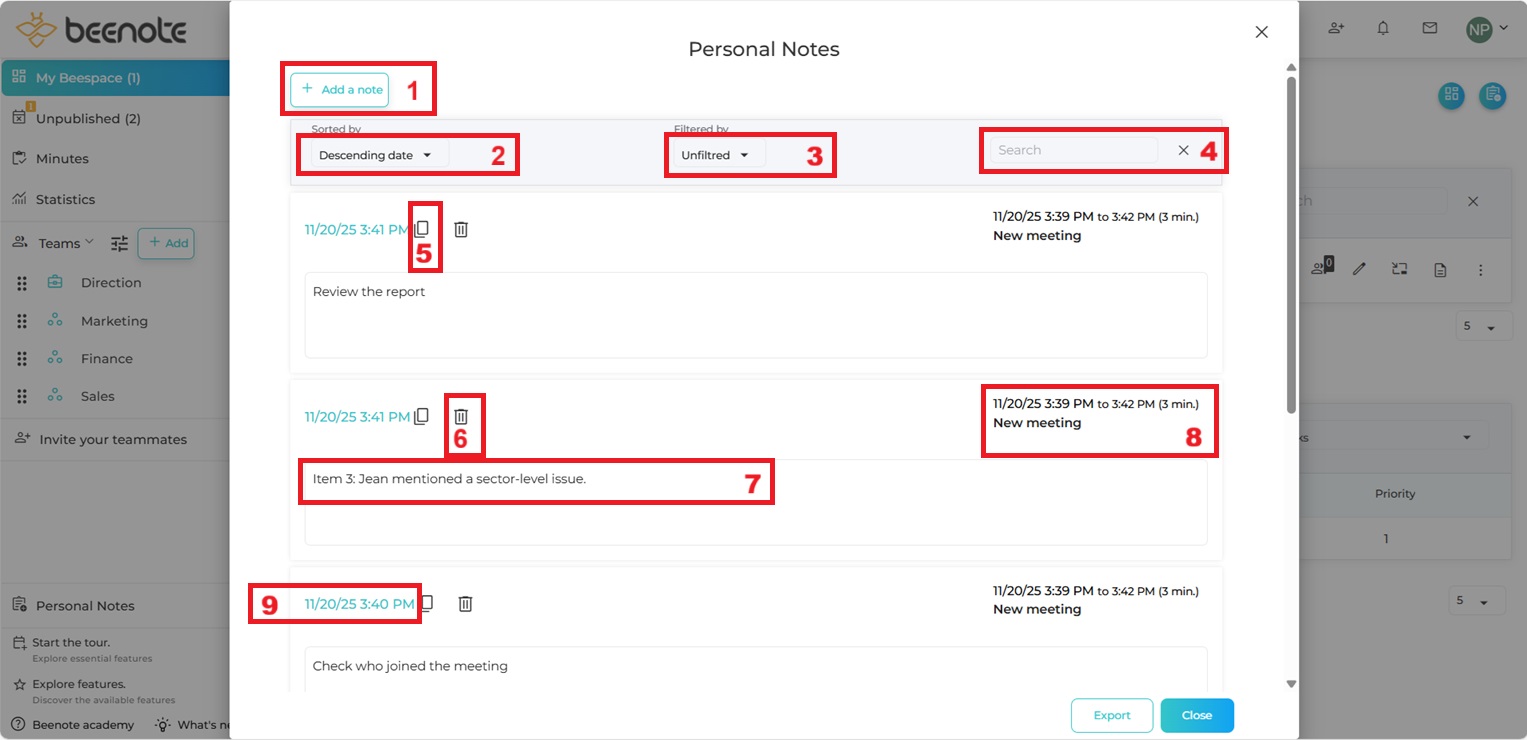Delete the 'Check who joined' note
Image resolution: width=1527 pixels, height=740 pixels.
click(x=465, y=604)
